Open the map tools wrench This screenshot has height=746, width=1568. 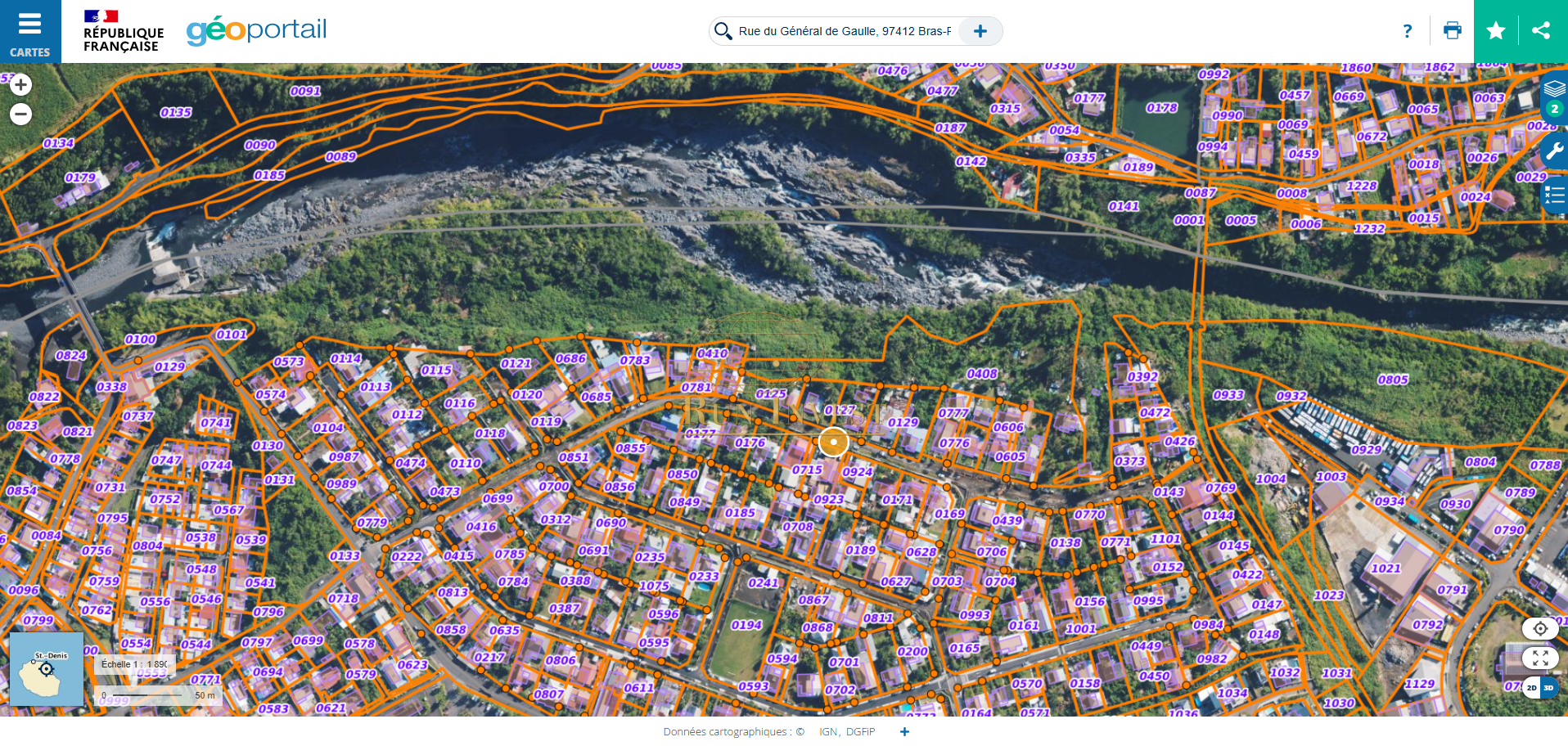click(x=1554, y=151)
